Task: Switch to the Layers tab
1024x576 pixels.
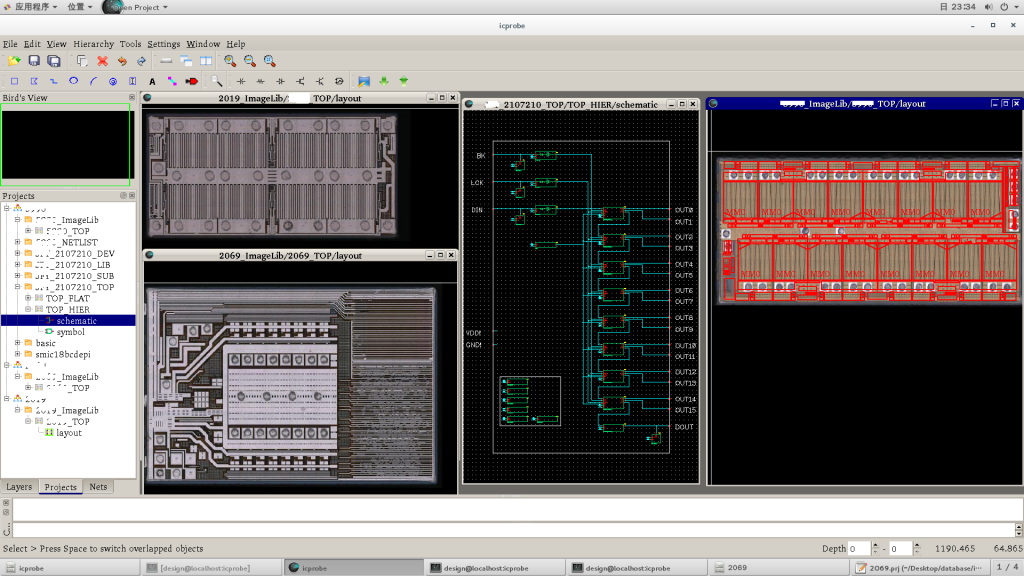Action: (x=19, y=487)
